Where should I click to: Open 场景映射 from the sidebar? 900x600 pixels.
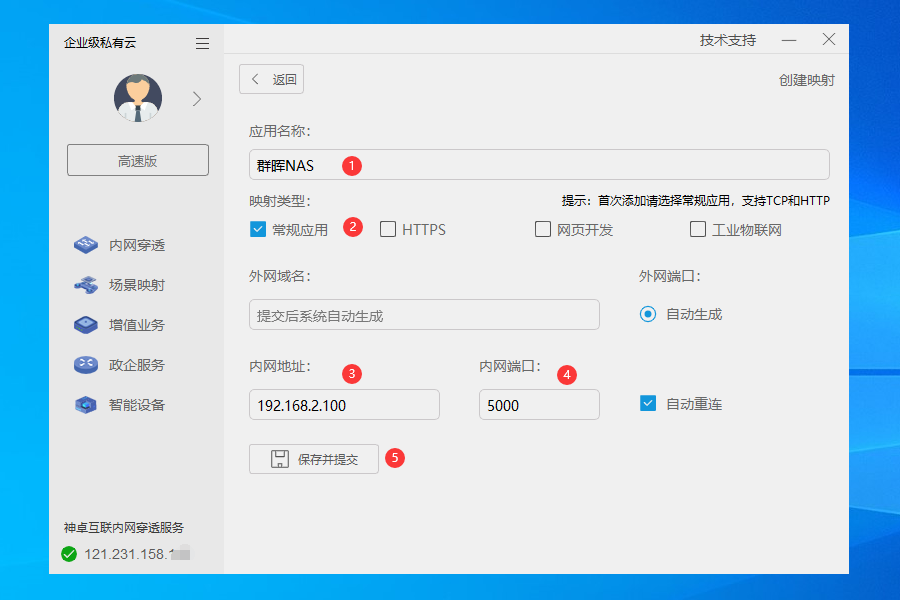click(85, 284)
